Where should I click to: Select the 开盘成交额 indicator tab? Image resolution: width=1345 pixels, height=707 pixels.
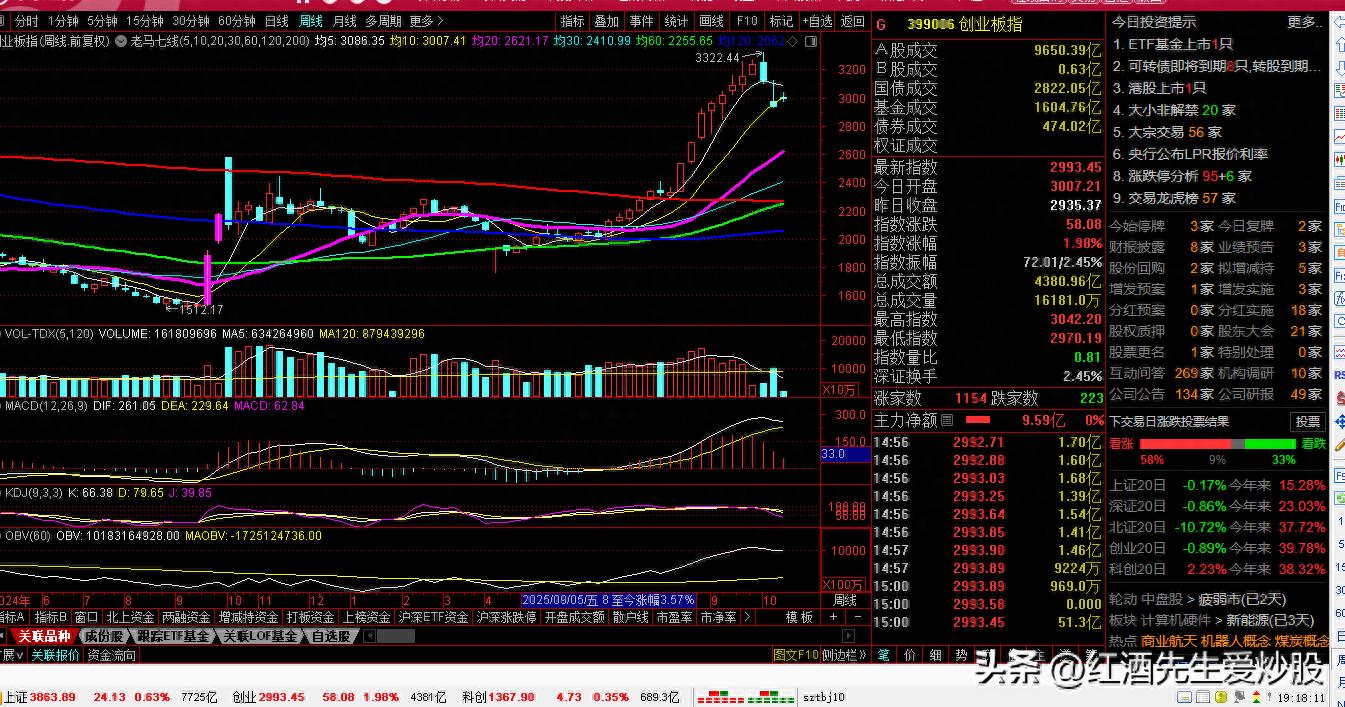click(x=574, y=618)
